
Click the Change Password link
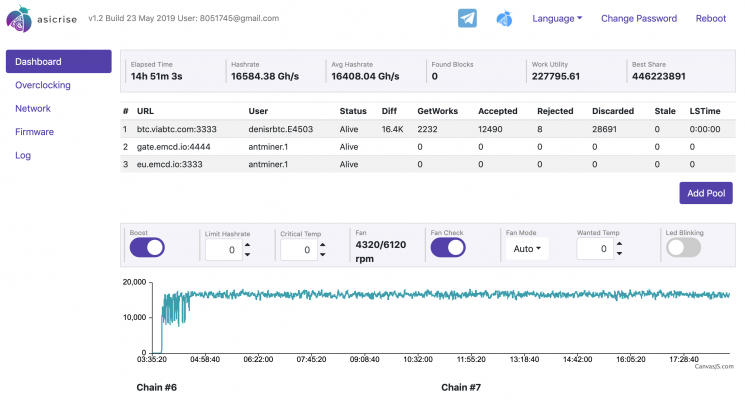point(639,18)
